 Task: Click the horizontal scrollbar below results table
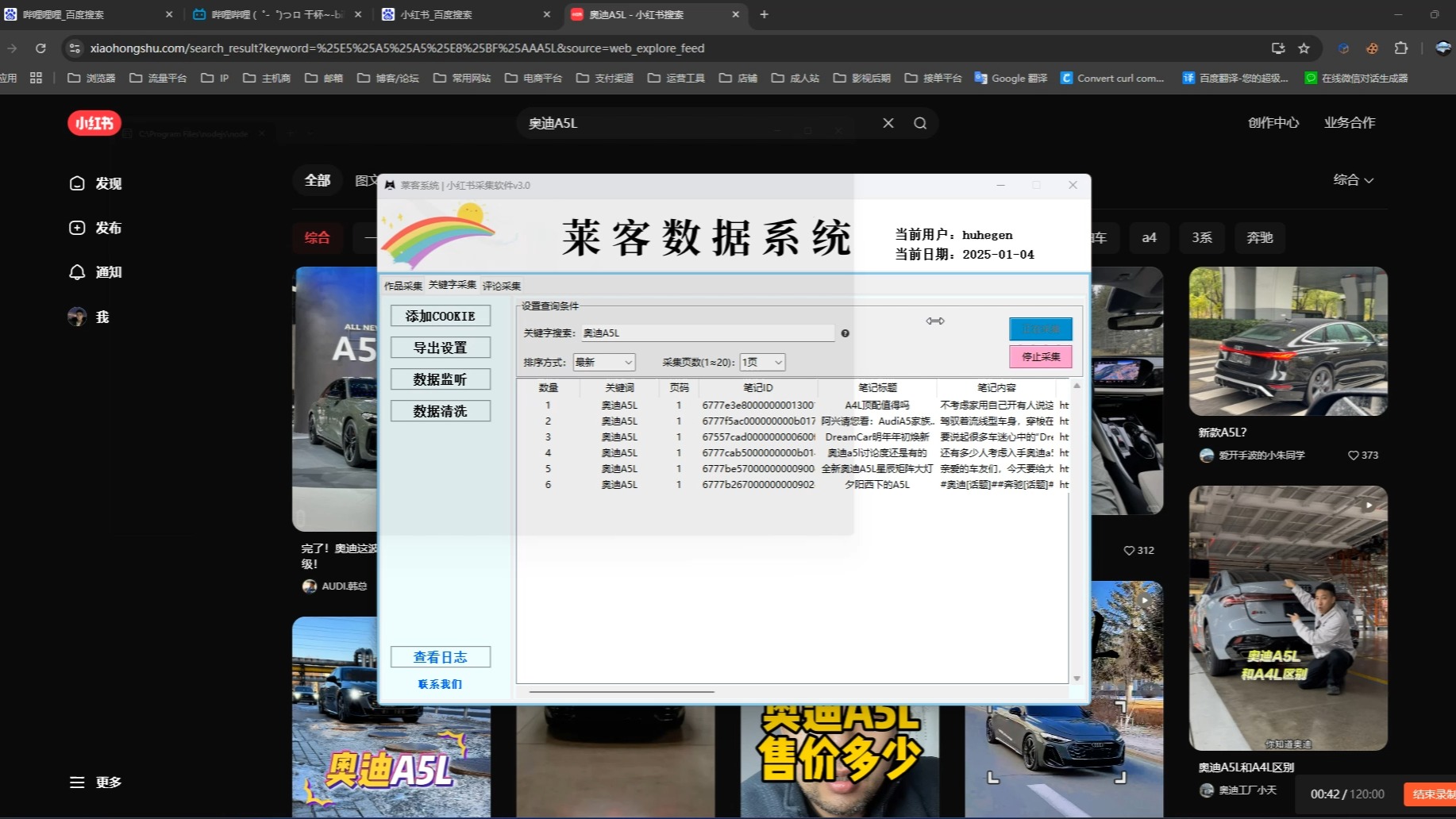[x=622, y=692]
